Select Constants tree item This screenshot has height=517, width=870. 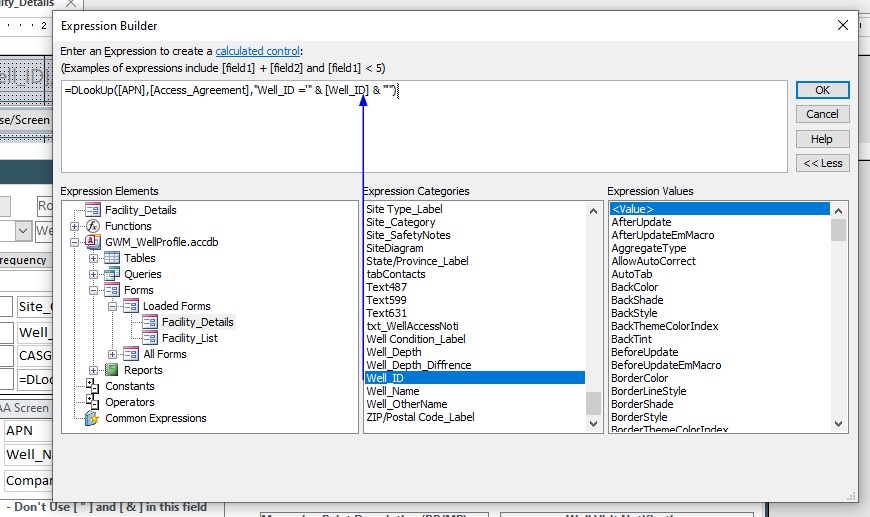pyautogui.click(x=130, y=386)
